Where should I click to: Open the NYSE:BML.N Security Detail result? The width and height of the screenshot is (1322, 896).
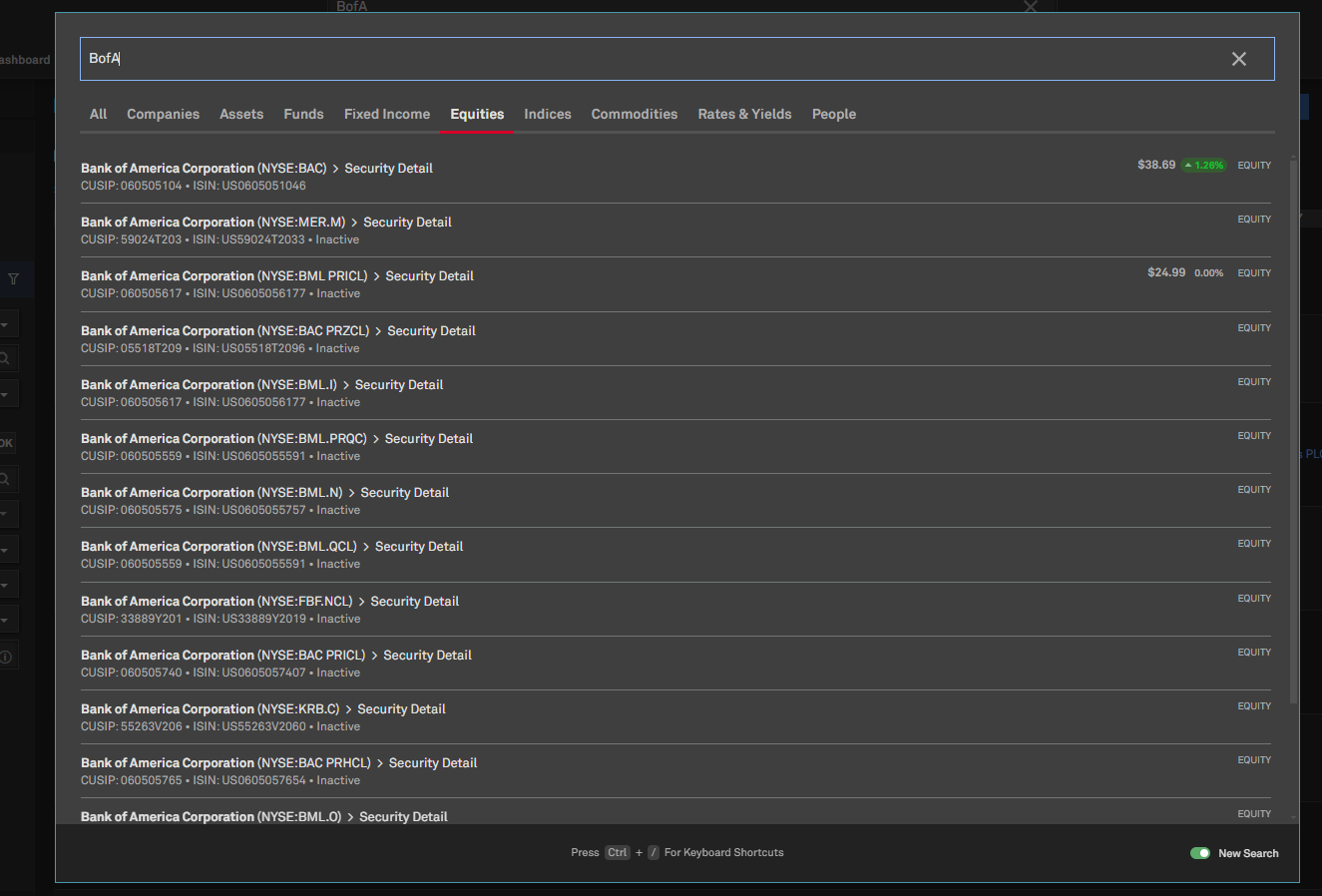point(675,501)
